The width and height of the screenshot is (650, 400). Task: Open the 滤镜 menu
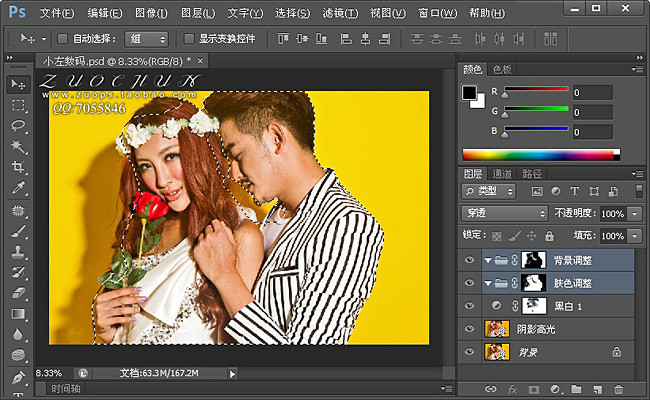pyautogui.click(x=340, y=13)
